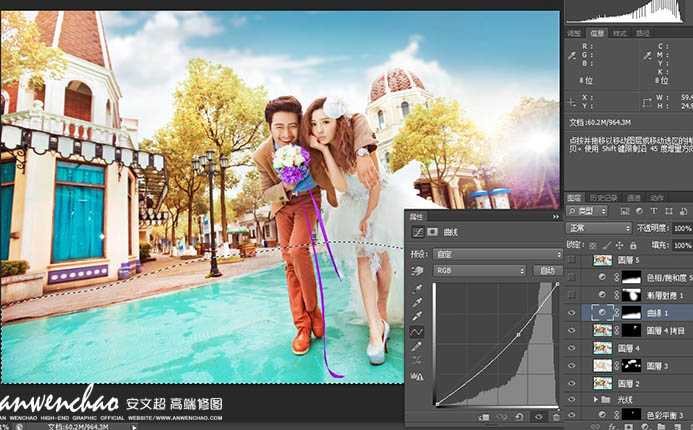Delete the adjustment layer via trash icon

coord(555,417)
